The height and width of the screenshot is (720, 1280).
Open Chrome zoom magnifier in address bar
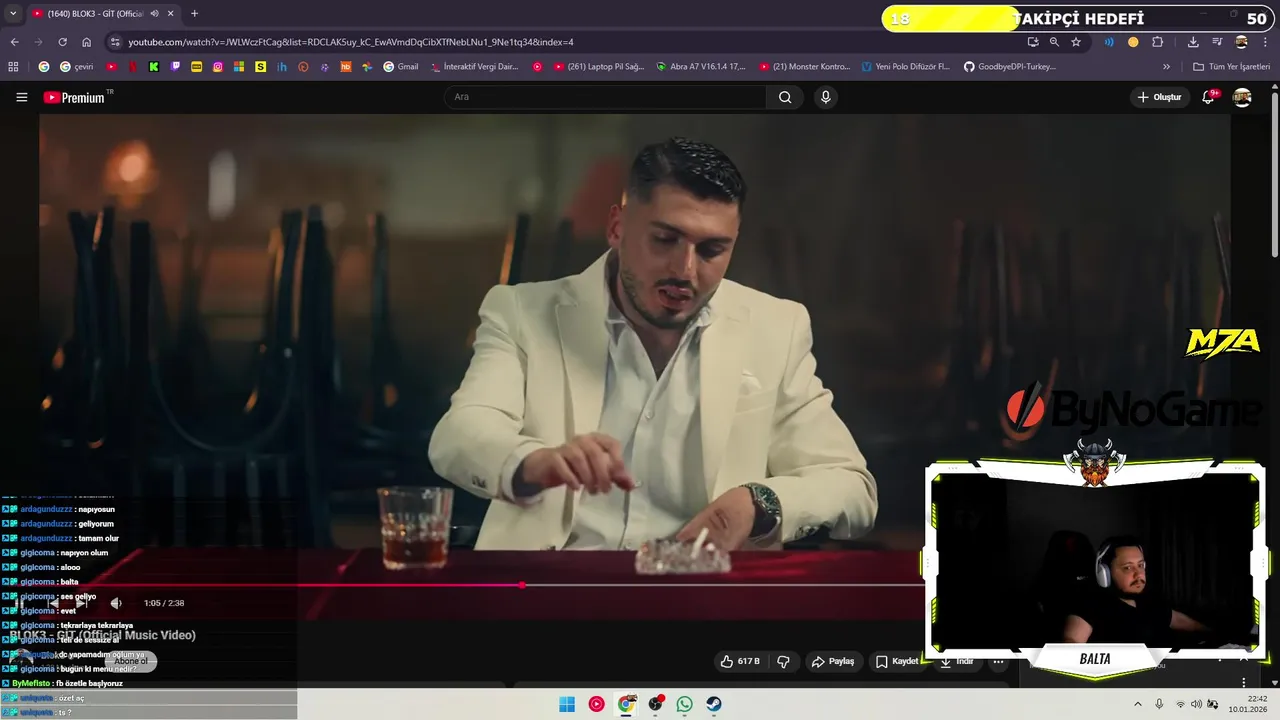point(1054,42)
